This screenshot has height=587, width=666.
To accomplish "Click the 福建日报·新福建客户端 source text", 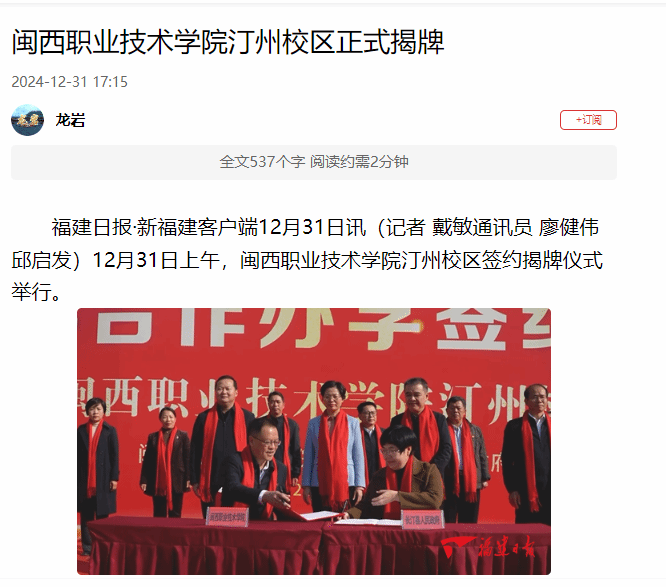I will click(x=155, y=227).
